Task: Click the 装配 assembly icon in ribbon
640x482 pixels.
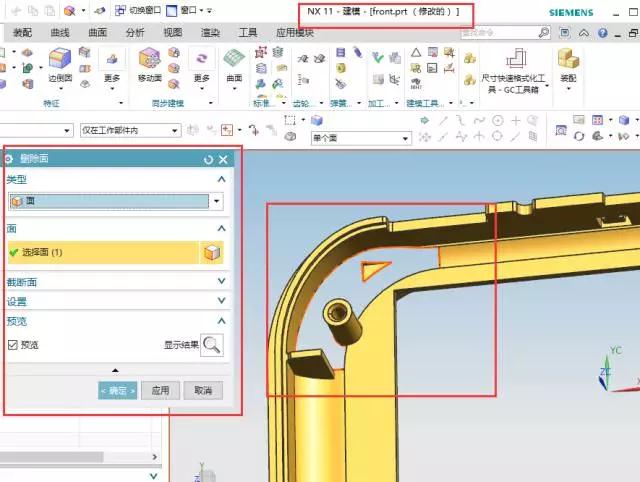Action: point(568,63)
